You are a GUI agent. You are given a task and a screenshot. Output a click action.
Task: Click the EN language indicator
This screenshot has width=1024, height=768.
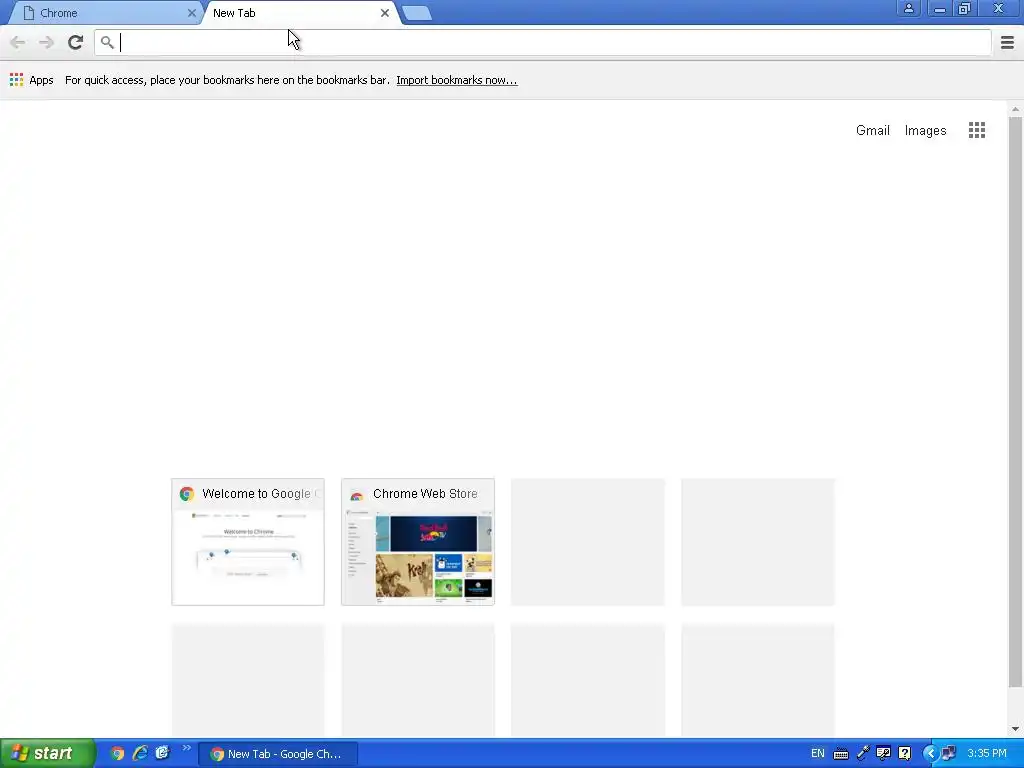click(x=817, y=754)
